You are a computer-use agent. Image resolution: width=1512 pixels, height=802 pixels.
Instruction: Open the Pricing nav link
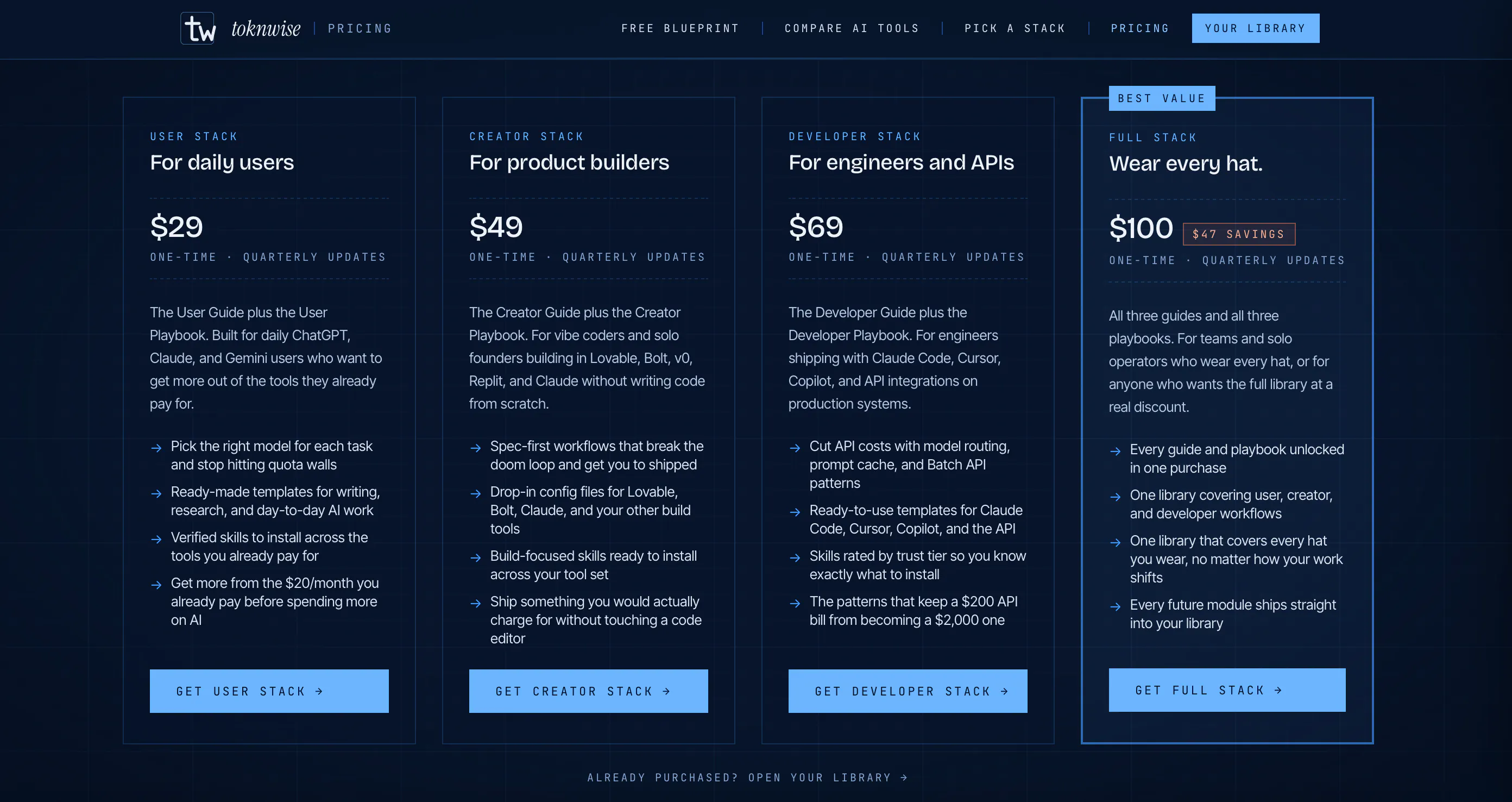[x=1140, y=28]
